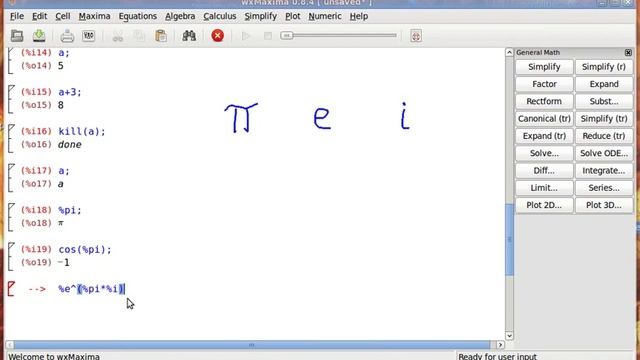Click the Reduce (tr) button
Image resolution: width=640 pixels, height=360 pixels.
pyautogui.click(x=604, y=136)
